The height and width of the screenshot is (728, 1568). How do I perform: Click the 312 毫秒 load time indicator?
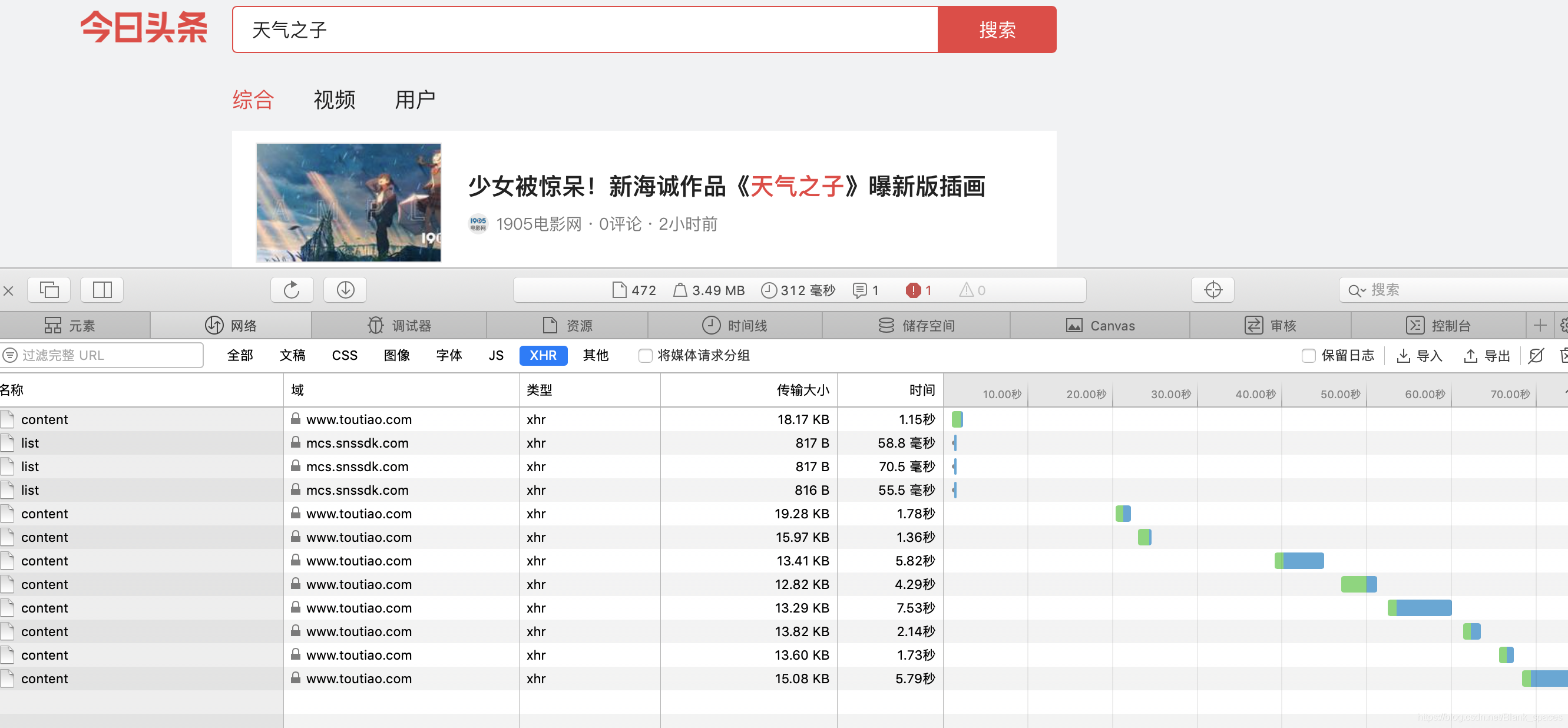coord(799,290)
